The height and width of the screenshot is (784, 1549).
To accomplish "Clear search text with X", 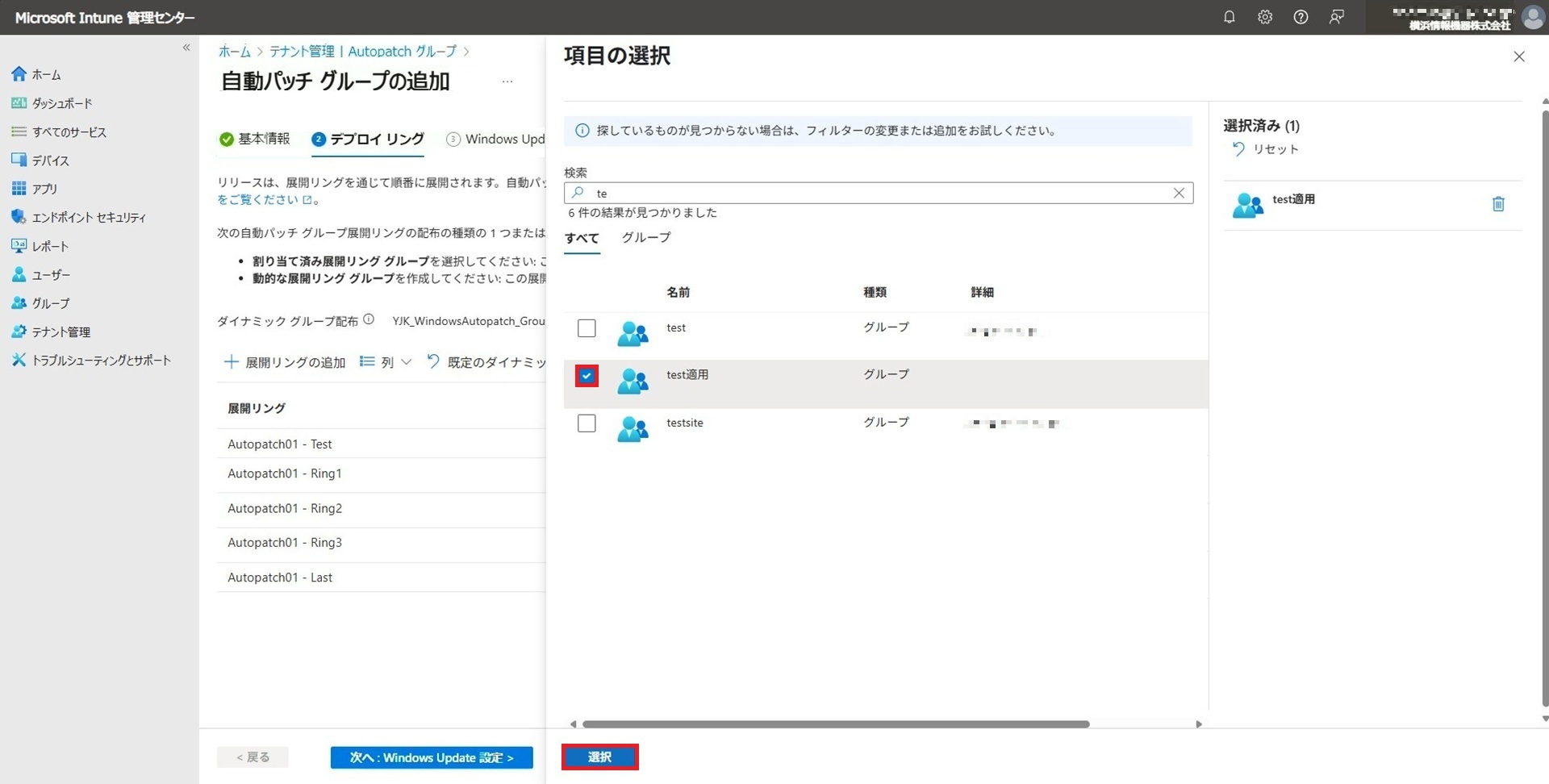I will pyautogui.click(x=1179, y=193).
